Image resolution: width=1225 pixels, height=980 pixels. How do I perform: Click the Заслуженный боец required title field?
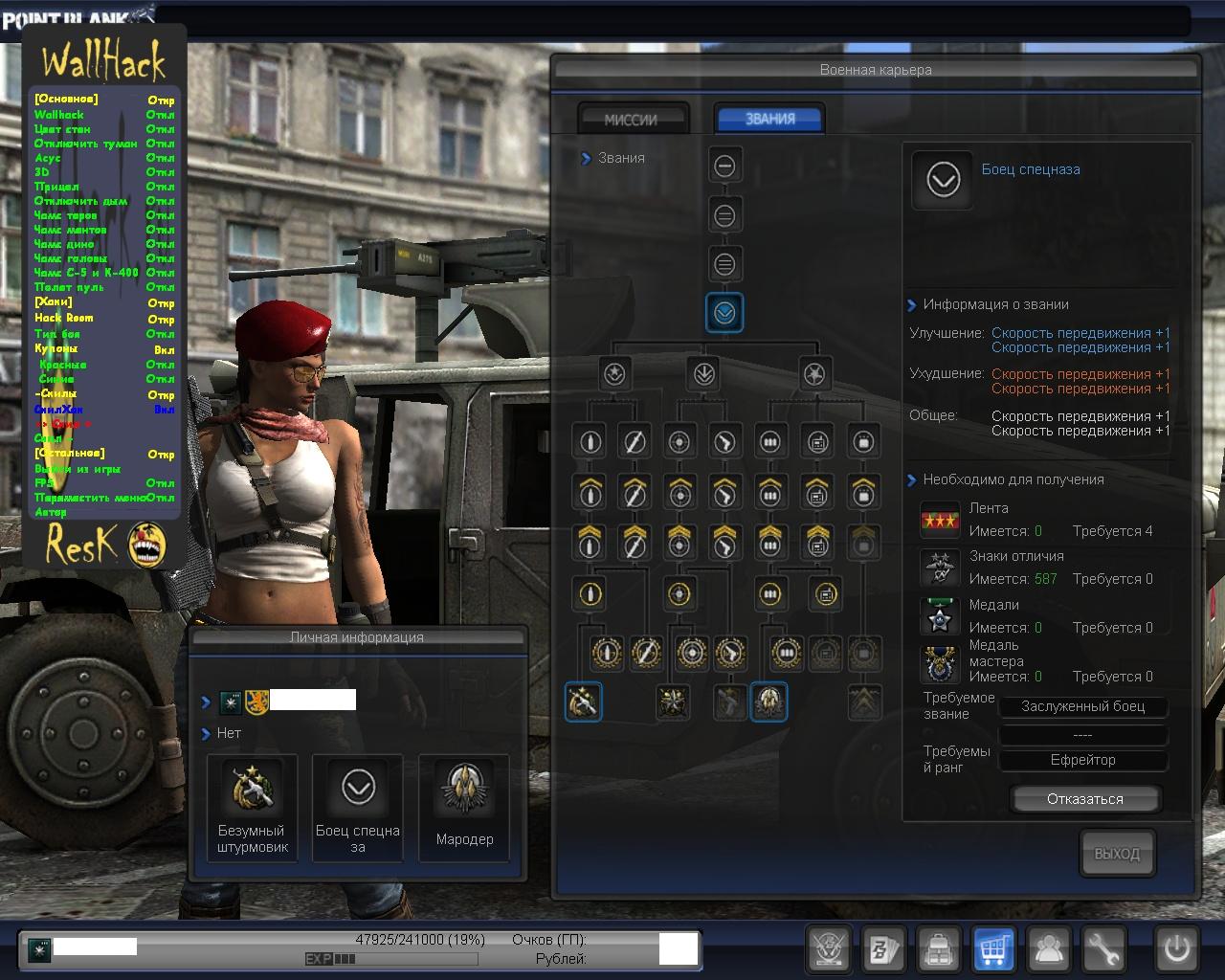[x=1083, y=706]
